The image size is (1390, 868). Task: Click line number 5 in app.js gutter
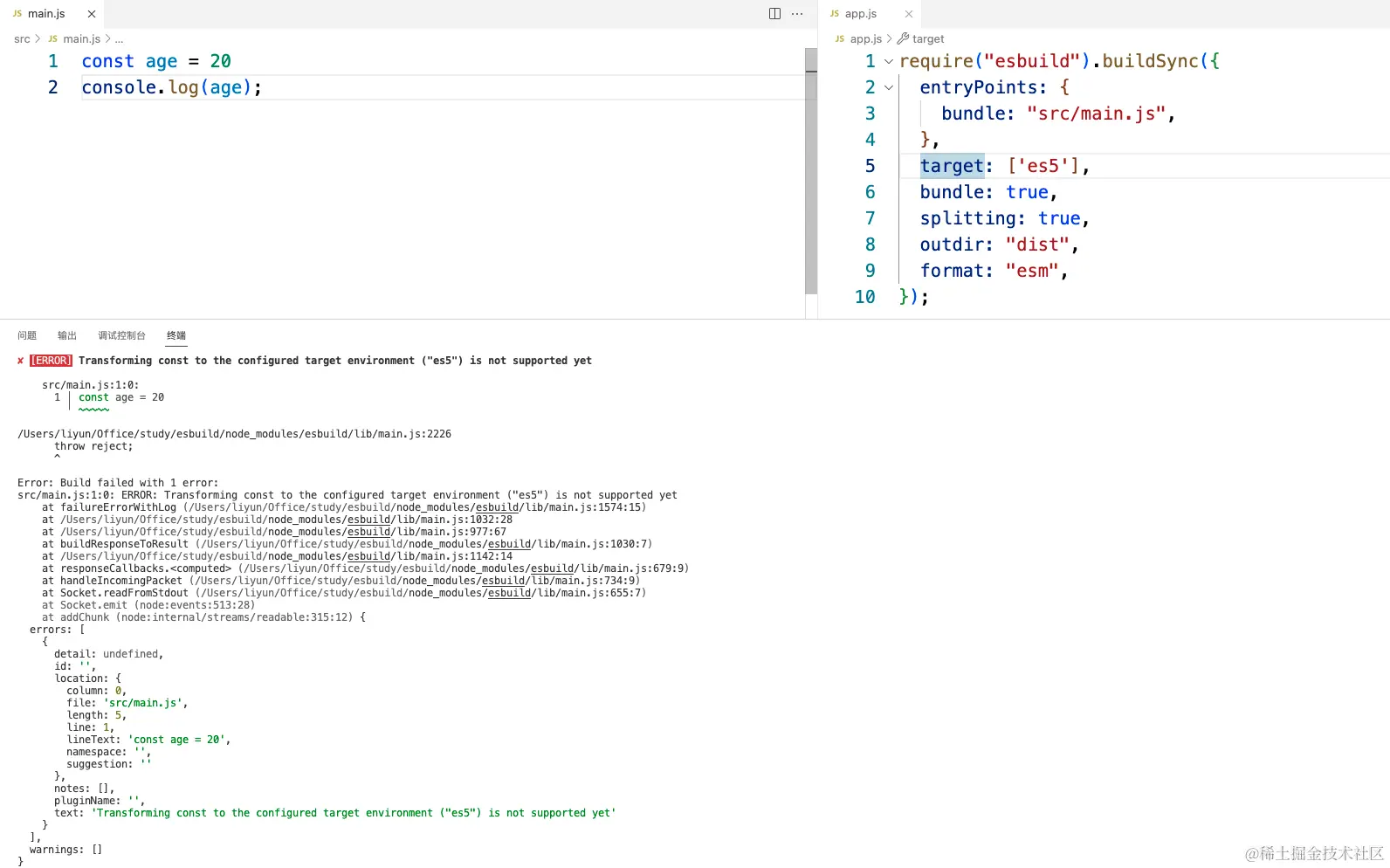click(870, 166)
